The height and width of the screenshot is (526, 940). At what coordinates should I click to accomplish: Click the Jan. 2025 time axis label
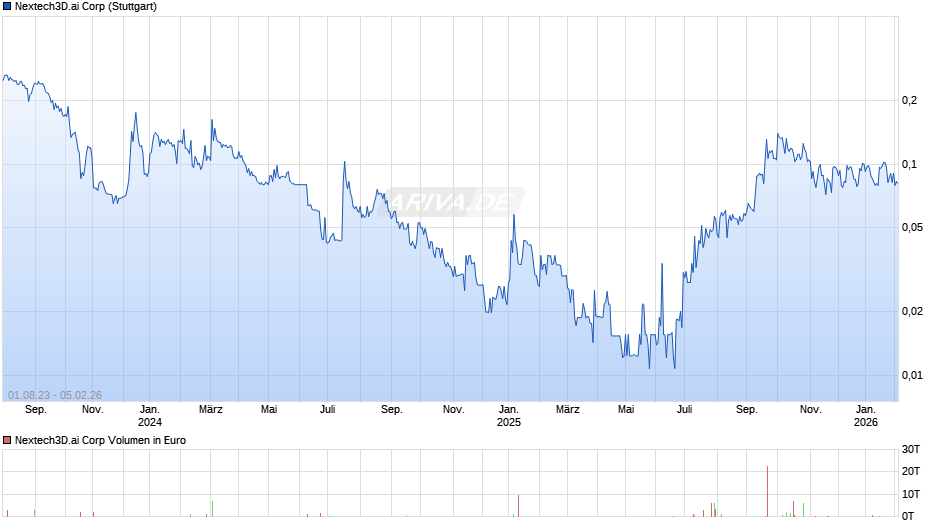508,416
